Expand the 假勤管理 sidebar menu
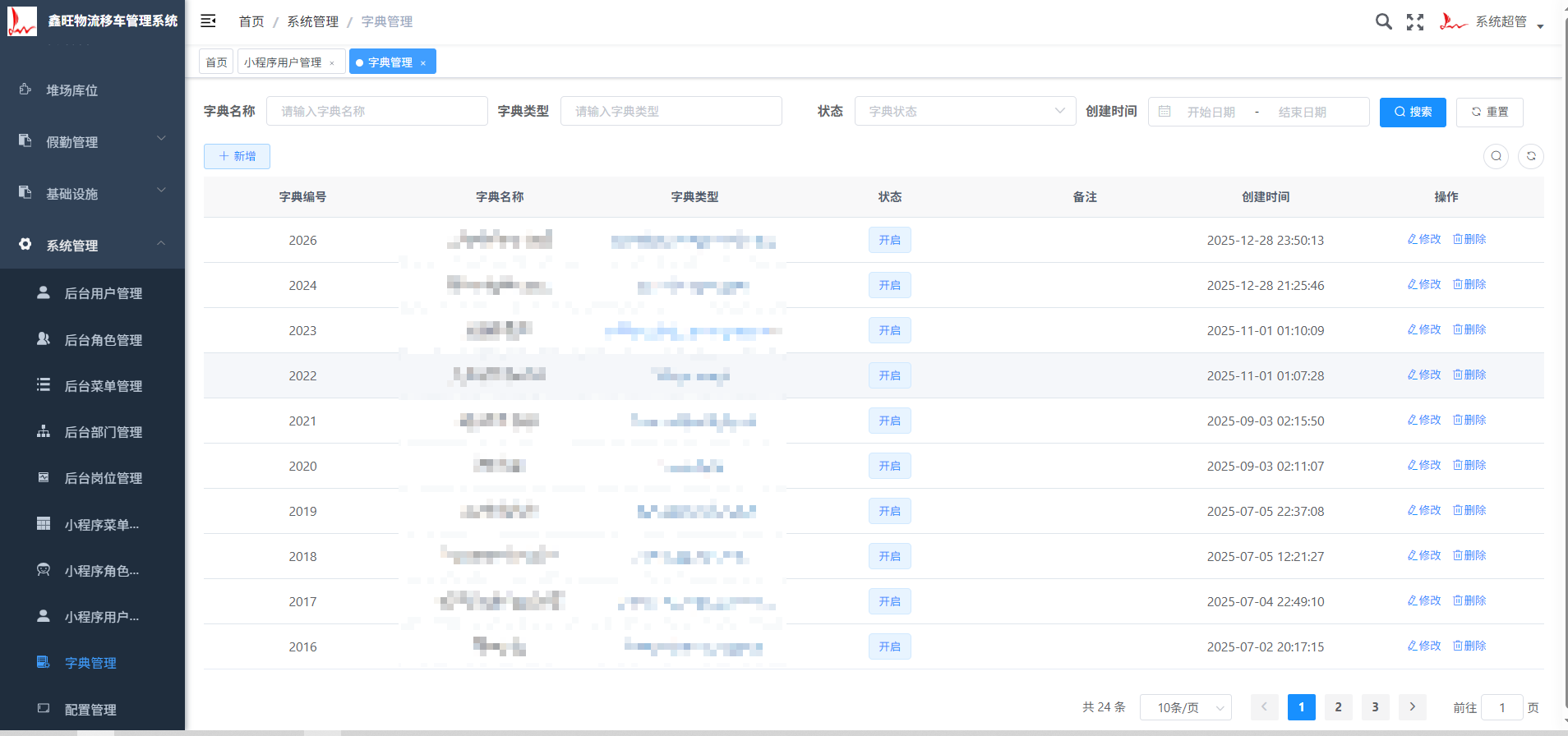Viewport: 1568px width, 736px height. coord(92,142)
